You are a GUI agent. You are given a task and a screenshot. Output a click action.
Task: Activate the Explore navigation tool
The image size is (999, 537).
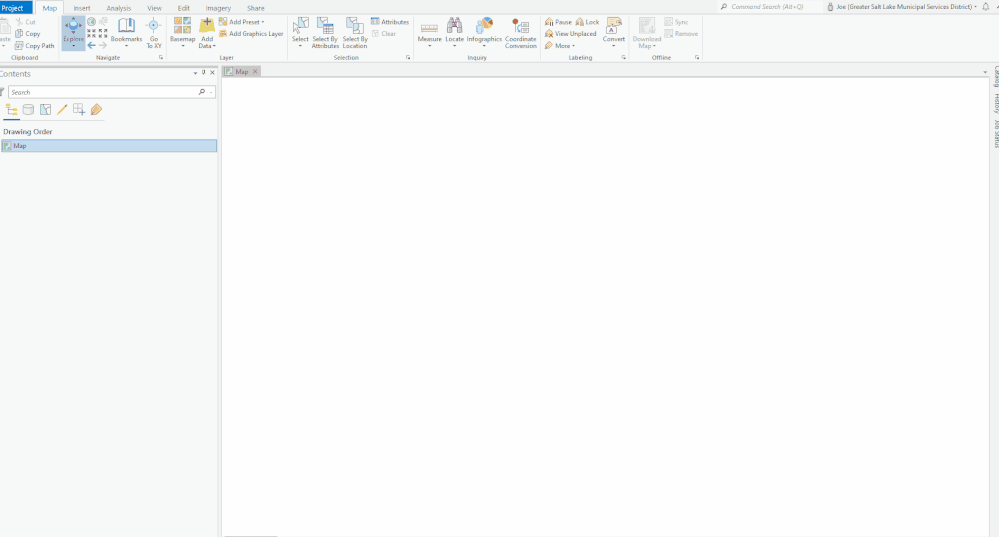click(x=73, y=29)
